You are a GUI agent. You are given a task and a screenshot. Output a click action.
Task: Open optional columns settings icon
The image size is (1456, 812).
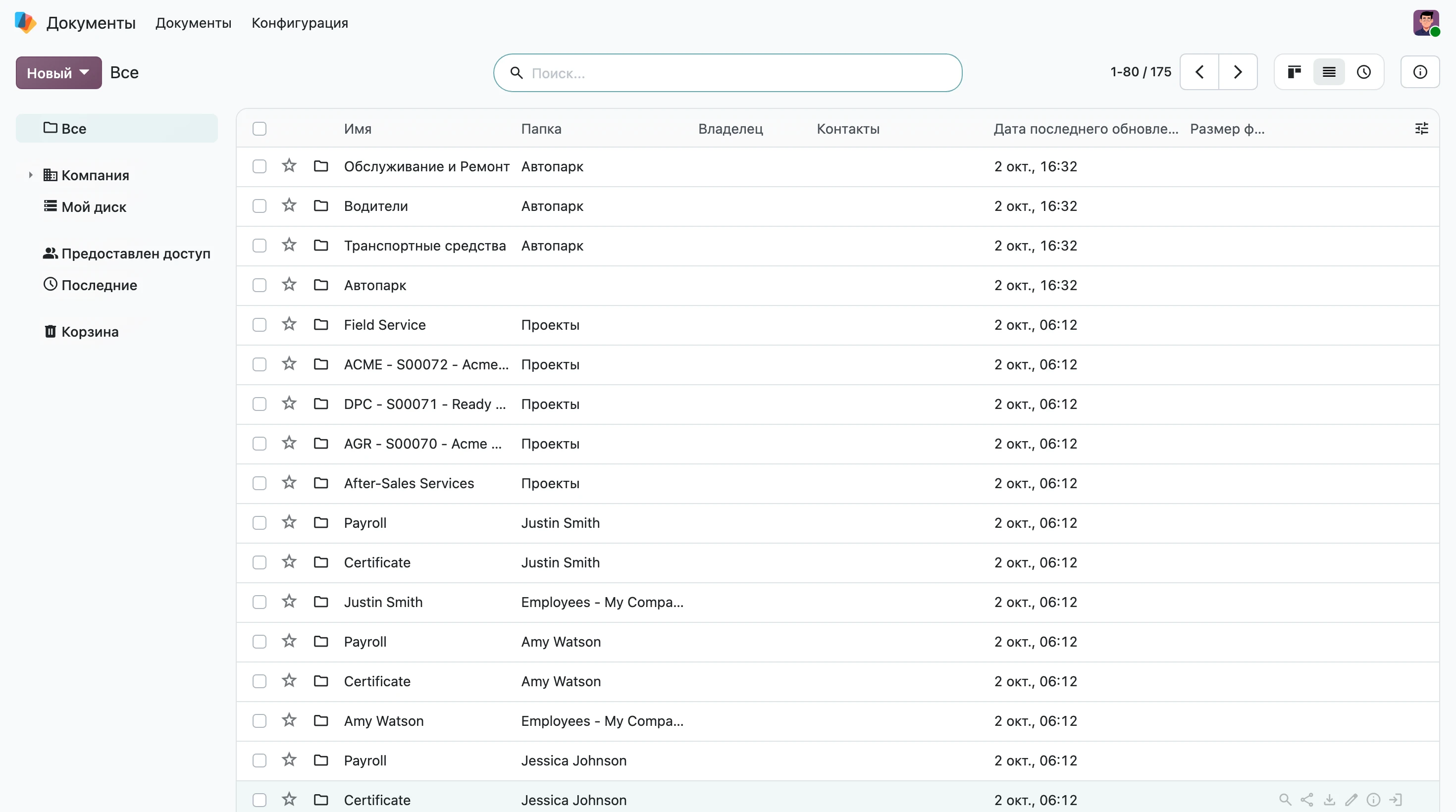pos(1421,129)
